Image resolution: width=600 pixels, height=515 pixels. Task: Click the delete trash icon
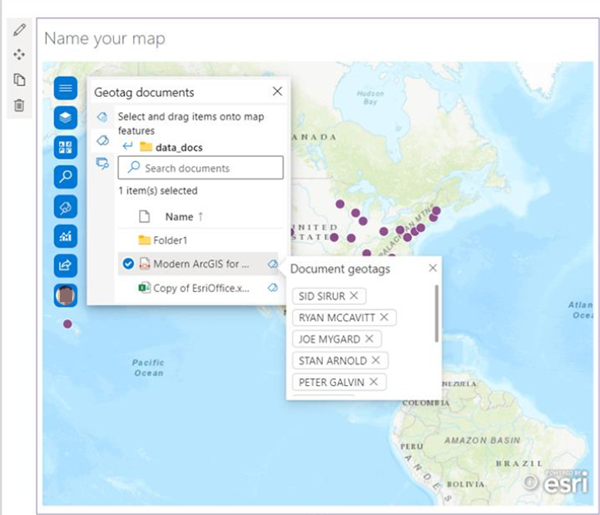[x=20, y=105]
